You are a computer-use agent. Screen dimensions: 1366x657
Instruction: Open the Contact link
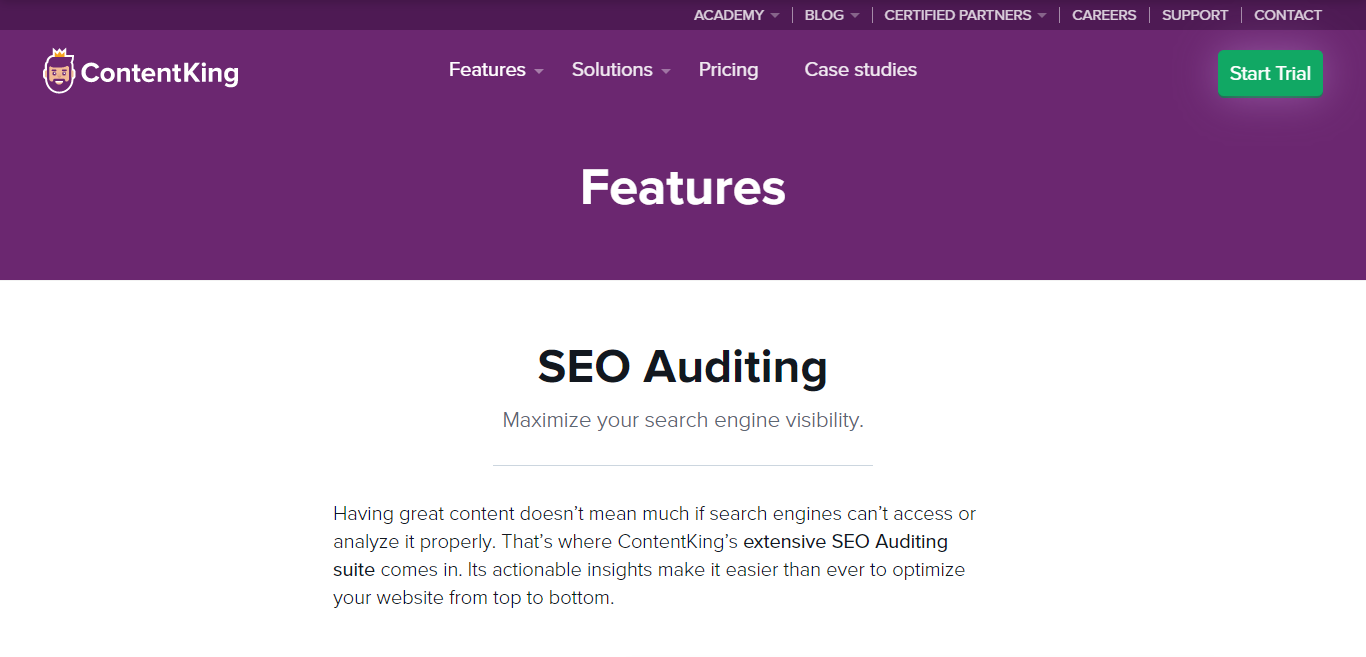(1288, 15)
